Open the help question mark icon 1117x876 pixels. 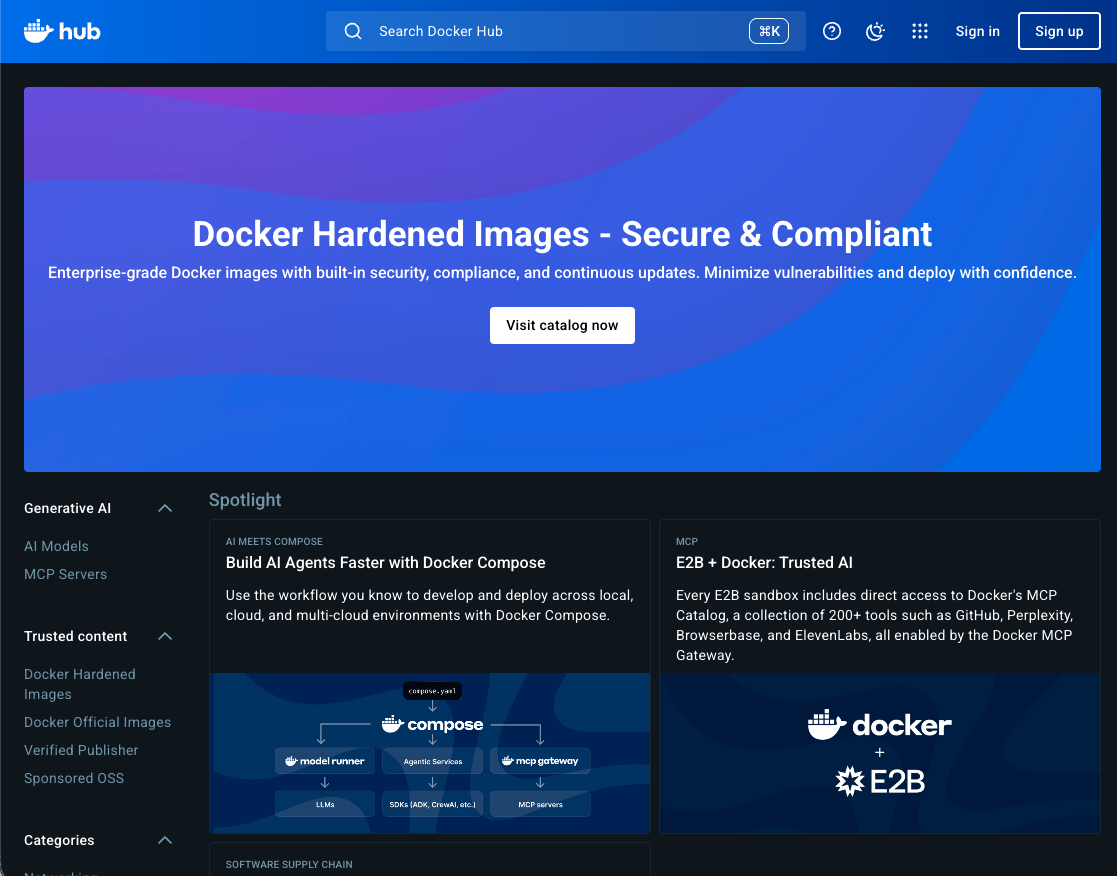(831, 31)
